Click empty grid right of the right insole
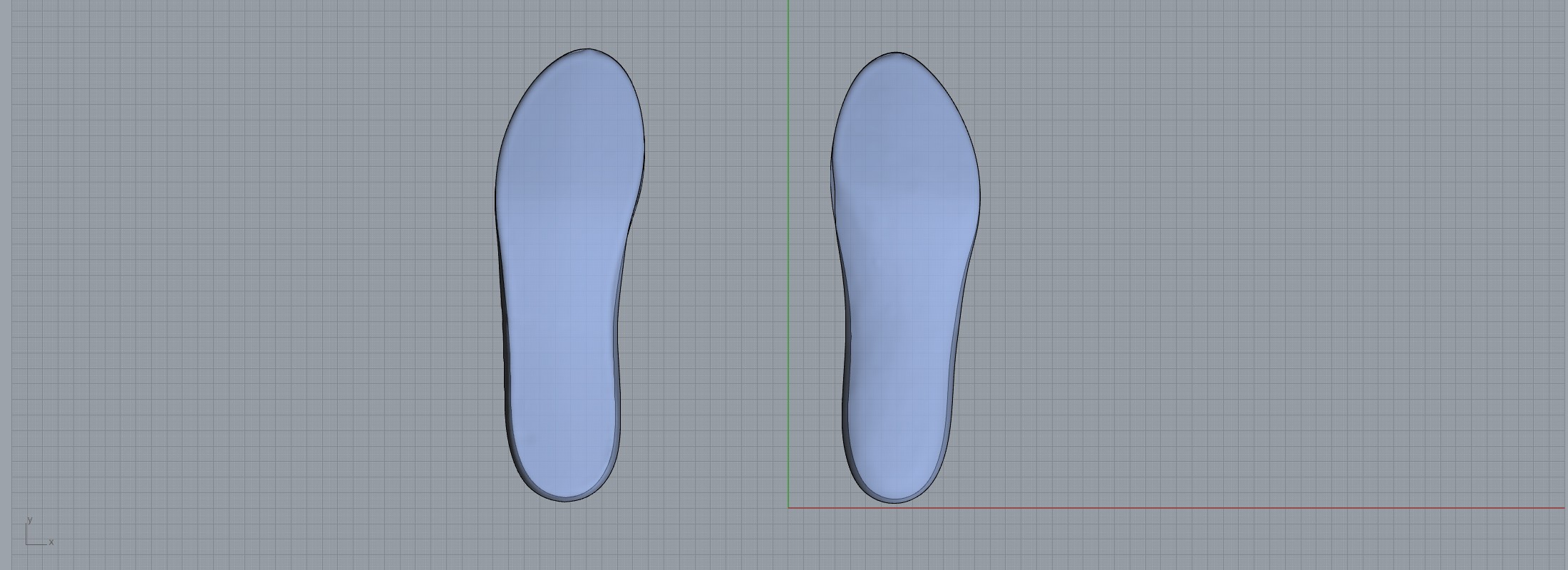The height and width of the screenshot is (570, 1568). pos(1247,285)
